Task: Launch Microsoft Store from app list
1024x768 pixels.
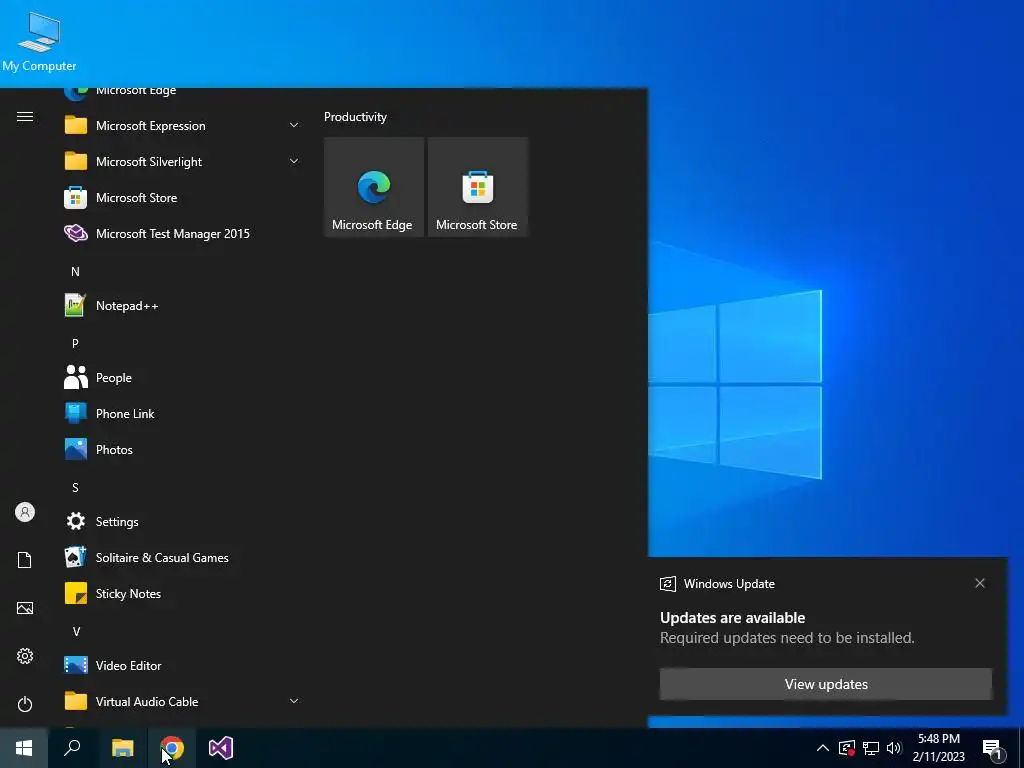Action: (182, 197)
